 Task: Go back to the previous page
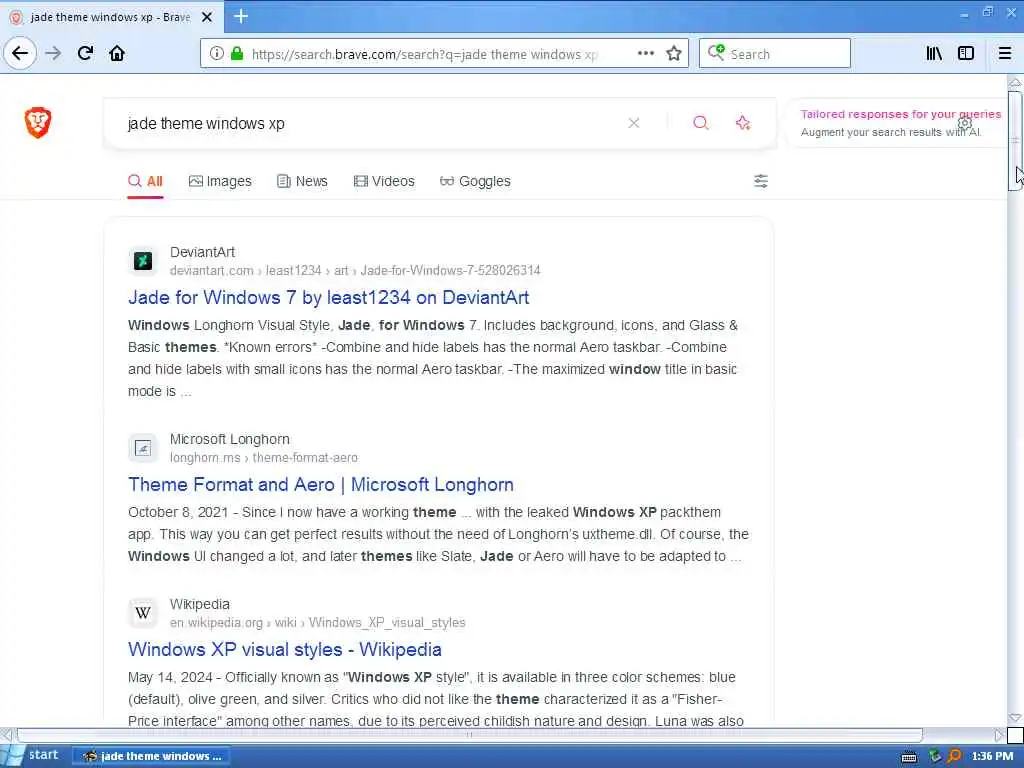(20, 53)
